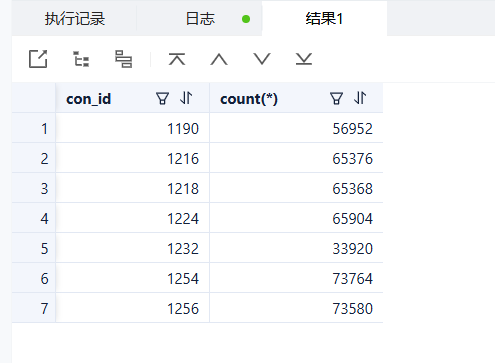495x363 pixels.
Task: Open filter for con_id column
Action: coord(162,99)
